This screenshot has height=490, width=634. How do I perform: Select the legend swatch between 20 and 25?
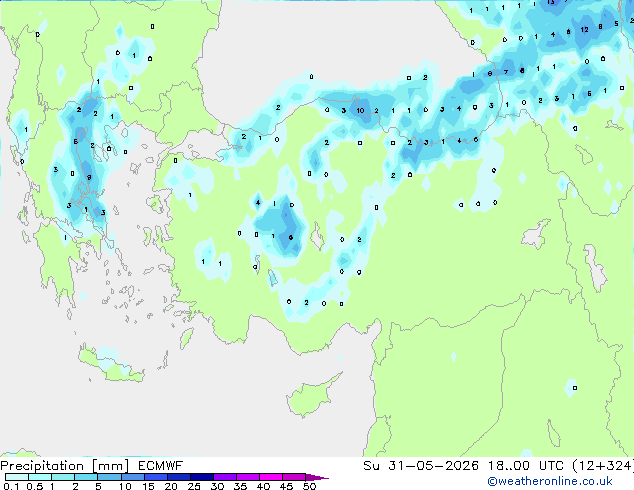pos(179,477)
